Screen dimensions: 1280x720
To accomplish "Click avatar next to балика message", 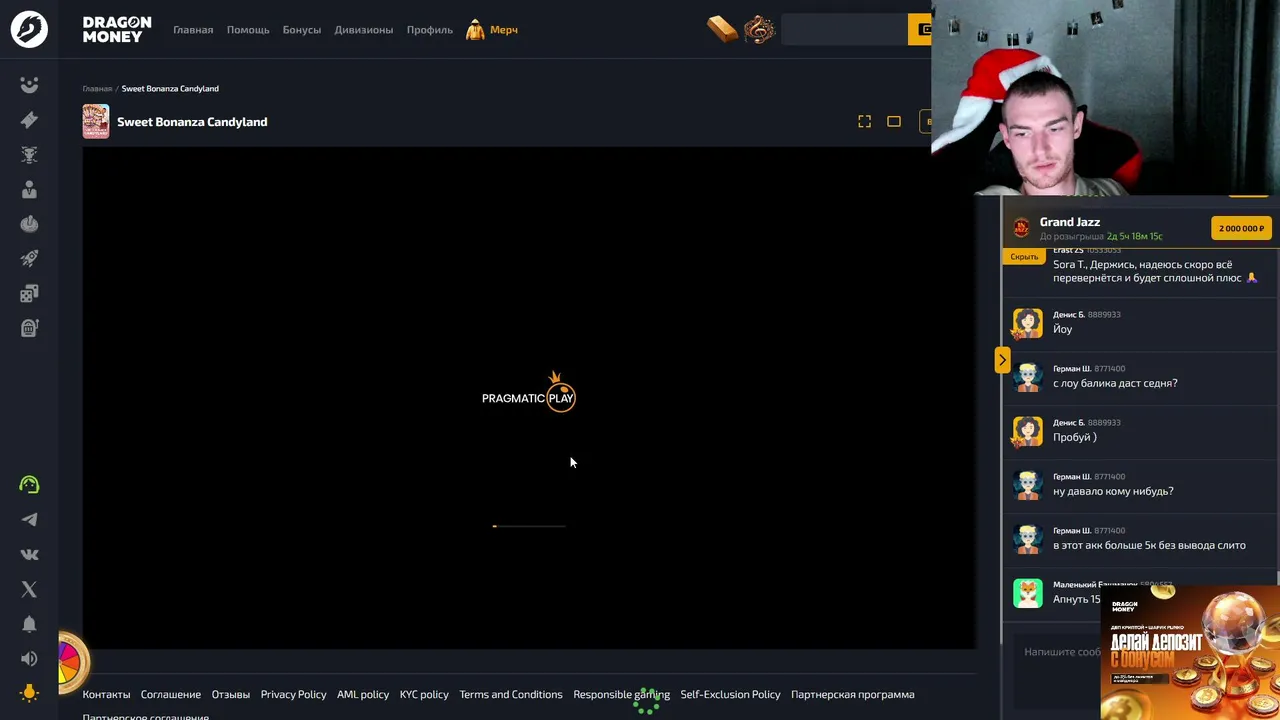I will [x=1027, y=376].
